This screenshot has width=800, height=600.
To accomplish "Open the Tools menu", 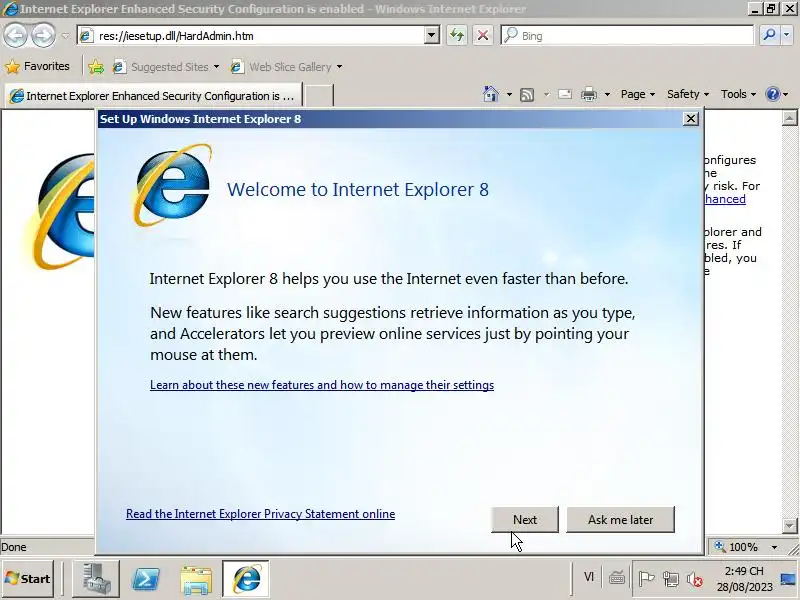I will [x=738, y=94].
